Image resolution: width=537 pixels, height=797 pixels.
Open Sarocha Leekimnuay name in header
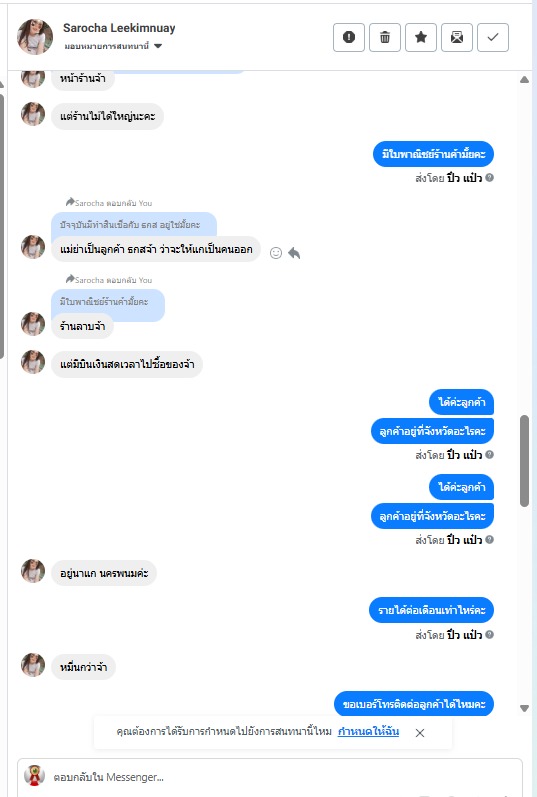point(119,28)
